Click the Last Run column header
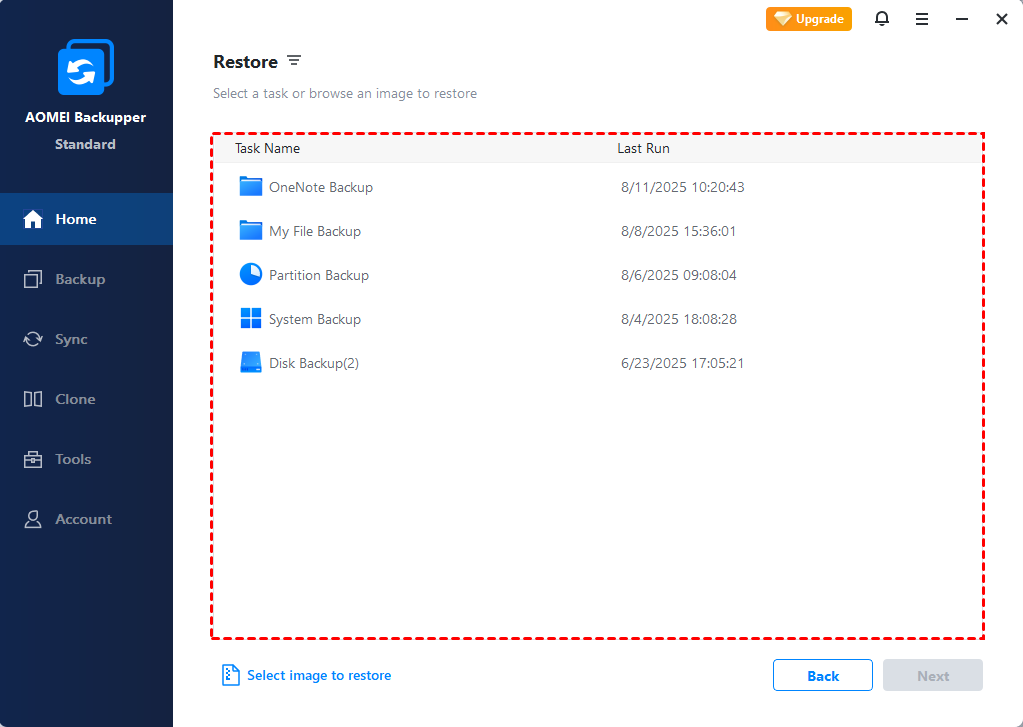Image resolution: width=1023 pixels, height=727 pixels. click(643, 148)
